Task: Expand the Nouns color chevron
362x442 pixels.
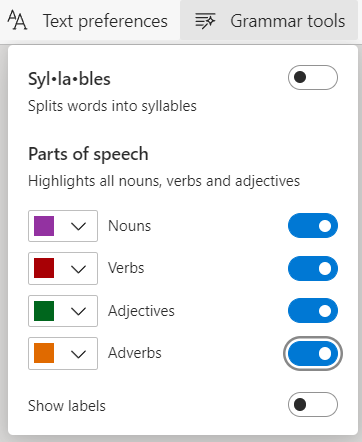Action: [x=79, y=226]
